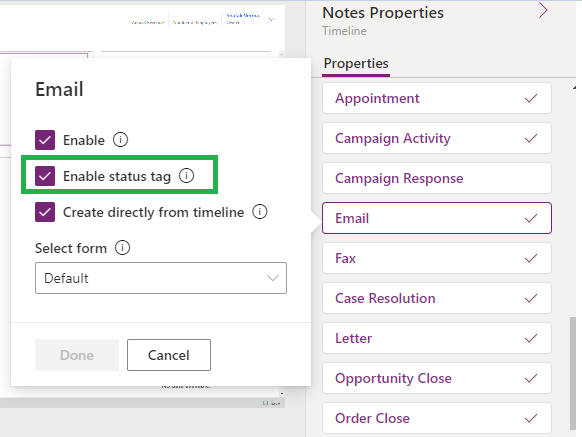
Task: Open Case Resolution activity settings
Action: pyautogui.click(x=437, y=298)
